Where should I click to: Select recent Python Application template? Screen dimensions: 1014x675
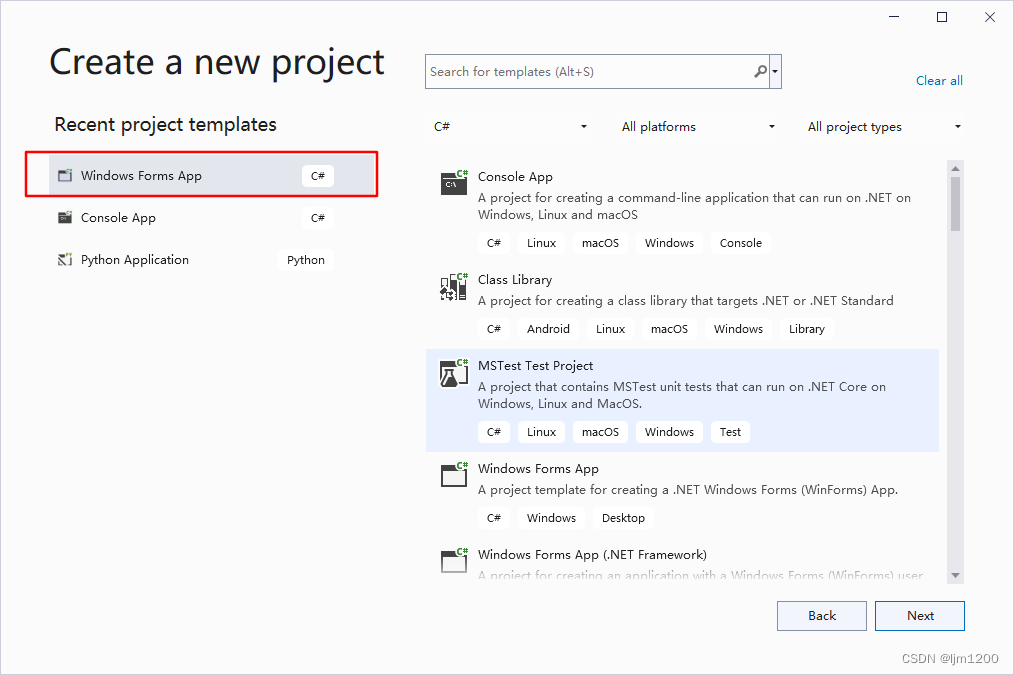(213, 259)
